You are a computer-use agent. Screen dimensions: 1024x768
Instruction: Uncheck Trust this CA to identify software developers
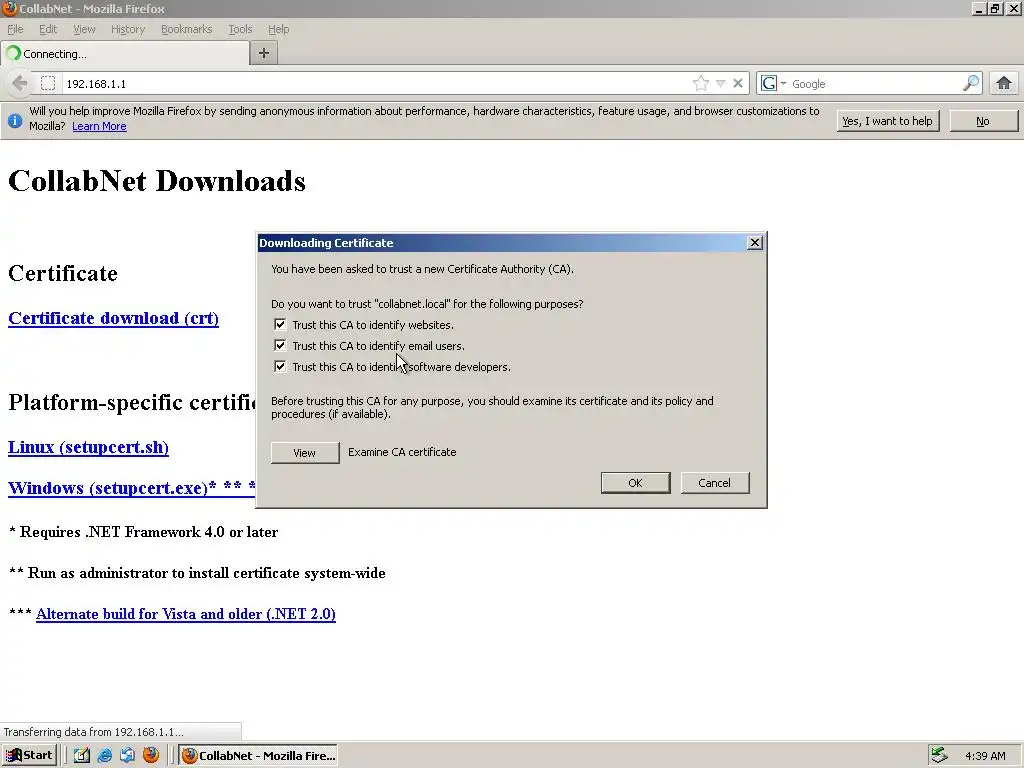click(x=280, y=366)
